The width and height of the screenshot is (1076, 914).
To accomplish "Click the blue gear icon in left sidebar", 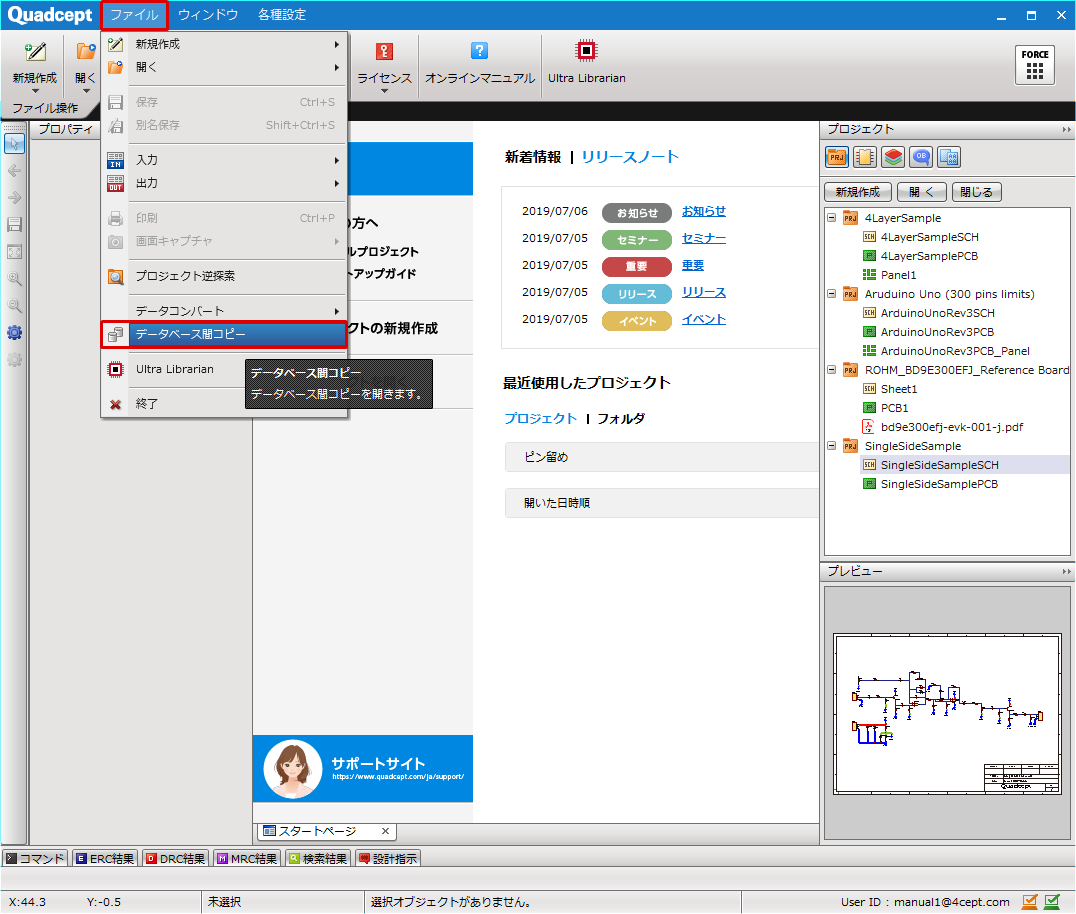I will (14, 333).
